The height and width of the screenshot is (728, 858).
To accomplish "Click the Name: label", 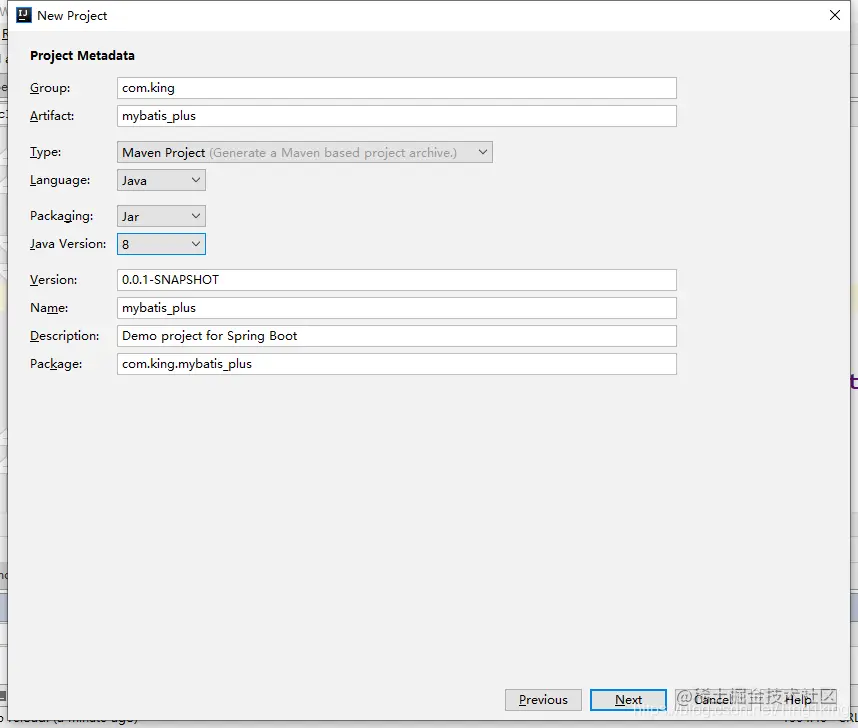I will [x=49, y=308].
